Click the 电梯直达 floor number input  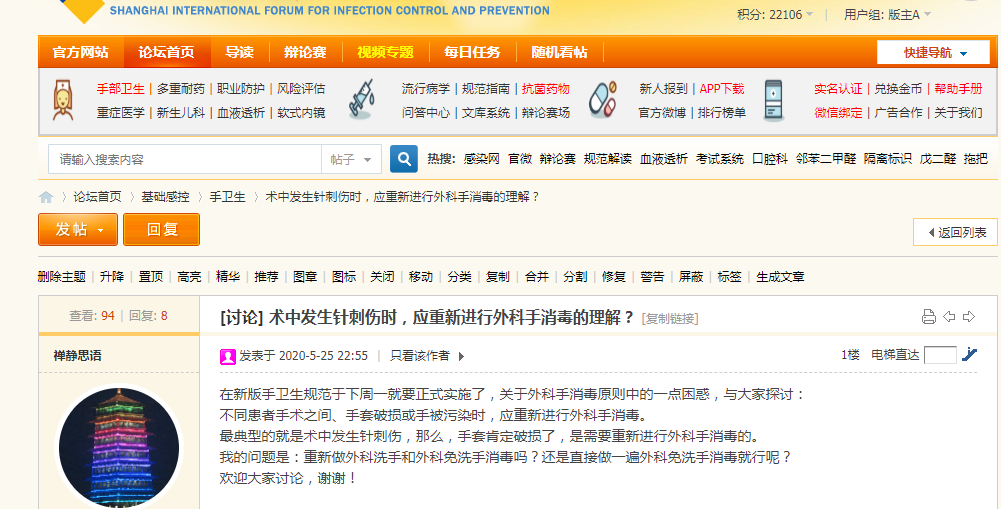tap(940, 355)
